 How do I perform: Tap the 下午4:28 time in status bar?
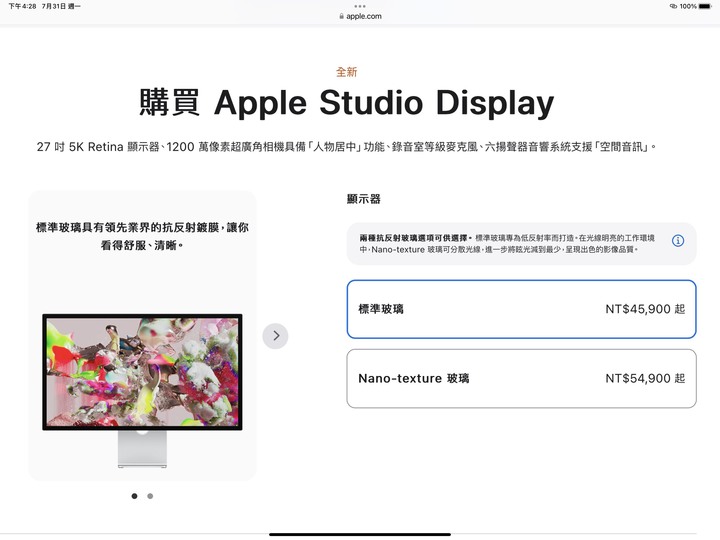pyautogui.click(x=22, y=6)
